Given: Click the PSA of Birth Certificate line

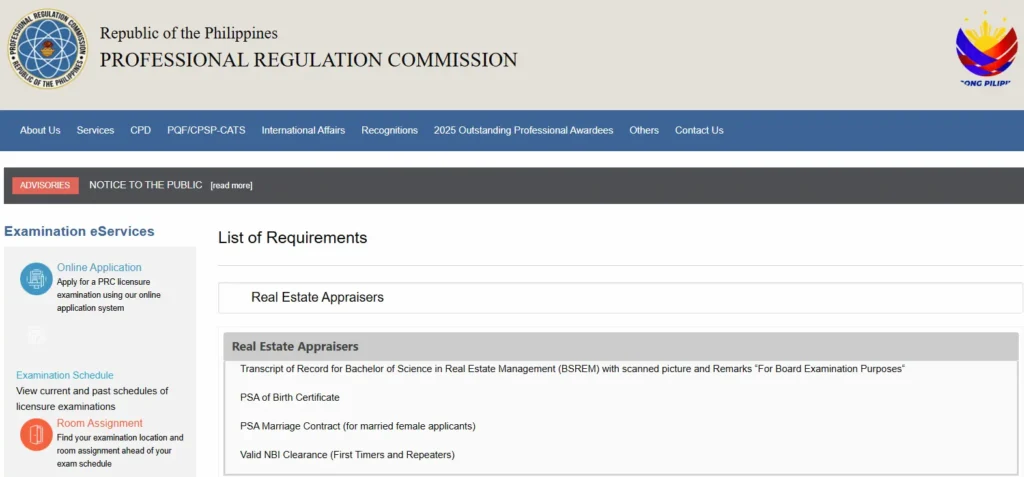Looking at the screenshot, I should pos(290,397).
